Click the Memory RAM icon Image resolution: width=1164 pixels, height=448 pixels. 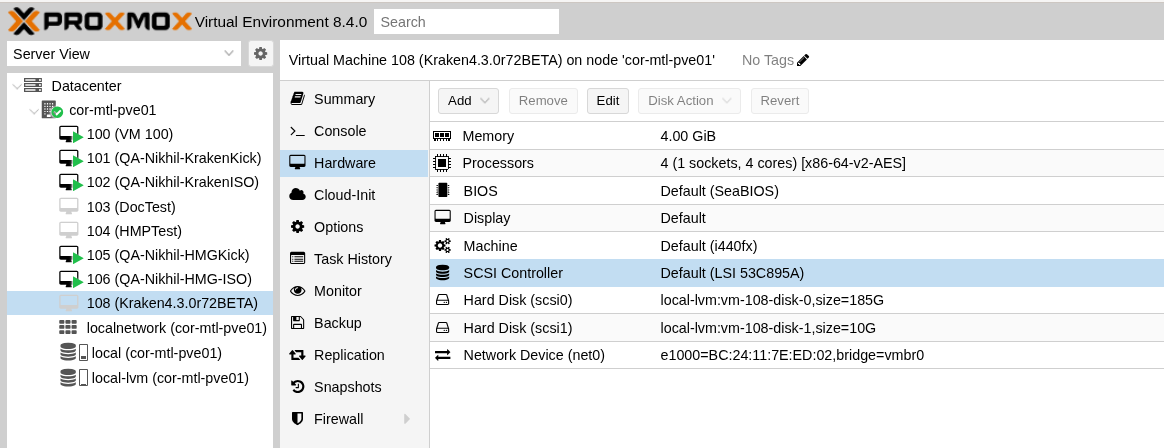click(x=442, y=136)
